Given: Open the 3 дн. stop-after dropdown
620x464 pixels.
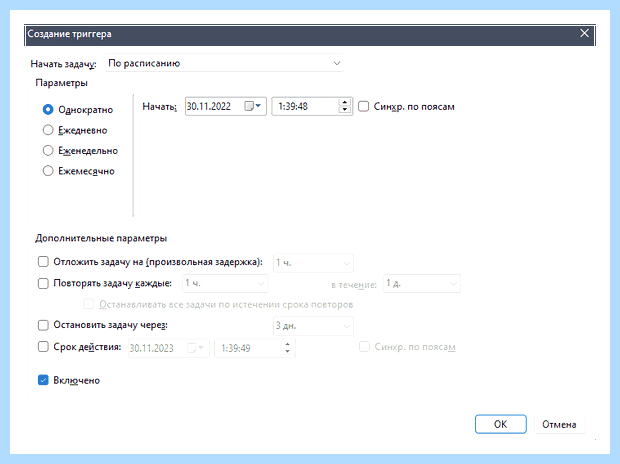Looking at the screenshot, I should [x=313, y=326].
